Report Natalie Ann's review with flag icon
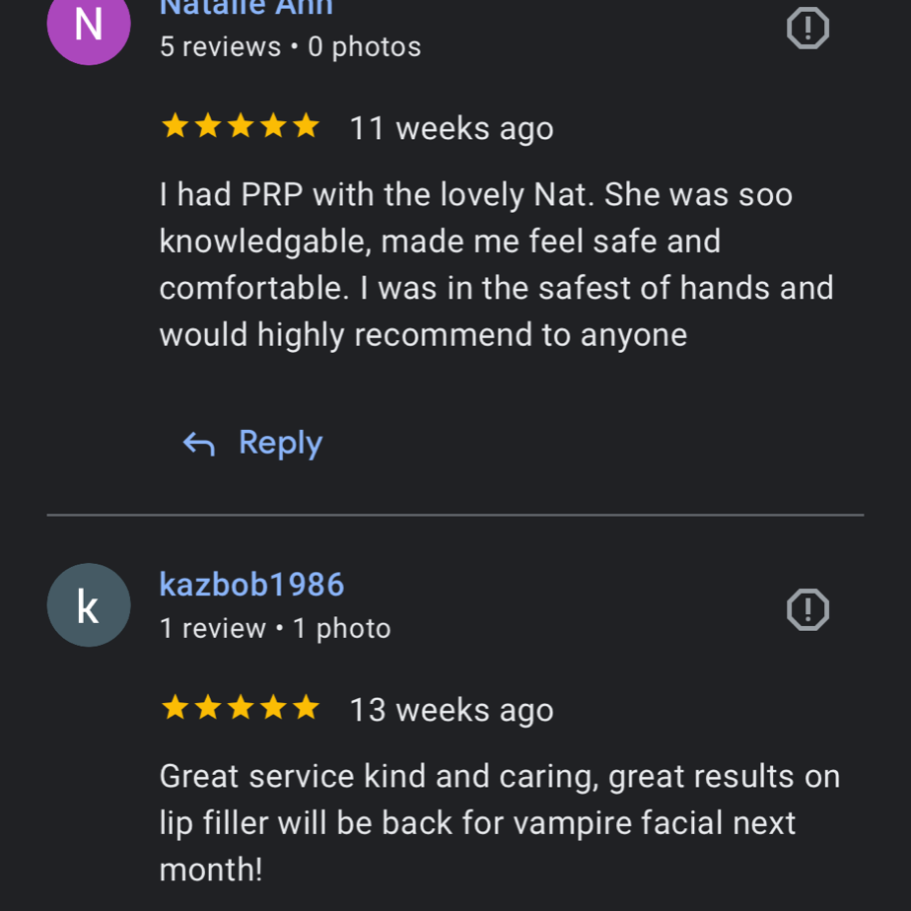Viewport: 911px width, 911px height. [807, 28]
